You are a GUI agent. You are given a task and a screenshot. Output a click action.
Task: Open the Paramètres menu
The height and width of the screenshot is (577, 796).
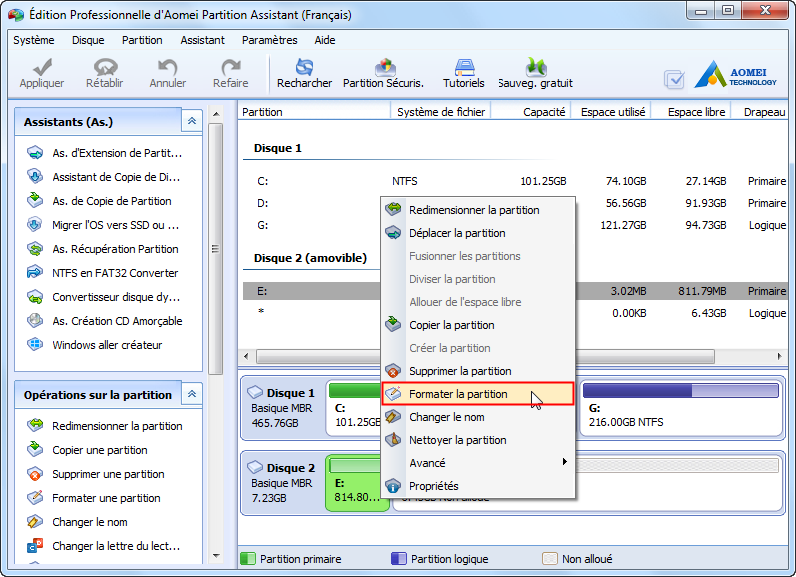click(x=270, y=40)
